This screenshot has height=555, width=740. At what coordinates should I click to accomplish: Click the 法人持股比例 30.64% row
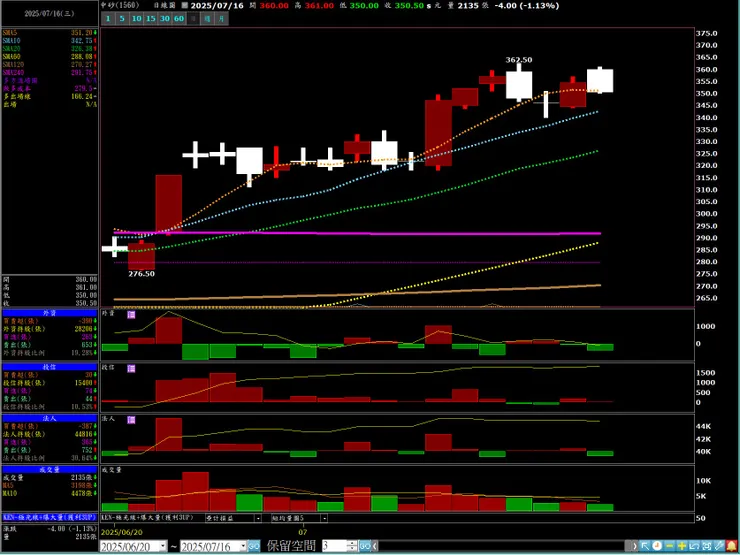[x=50, y=458]
